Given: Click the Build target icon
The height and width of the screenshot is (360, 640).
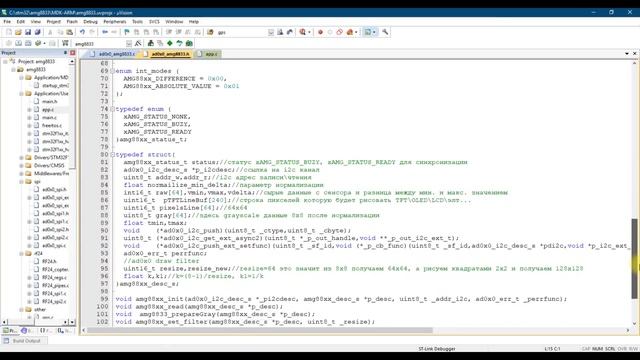Looking at the screenshot, I should (18, 43).
